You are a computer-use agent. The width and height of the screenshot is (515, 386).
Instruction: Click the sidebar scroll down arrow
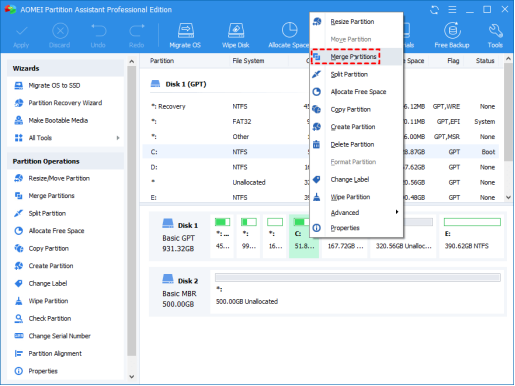pyautogui.click(x=132, y=377)
